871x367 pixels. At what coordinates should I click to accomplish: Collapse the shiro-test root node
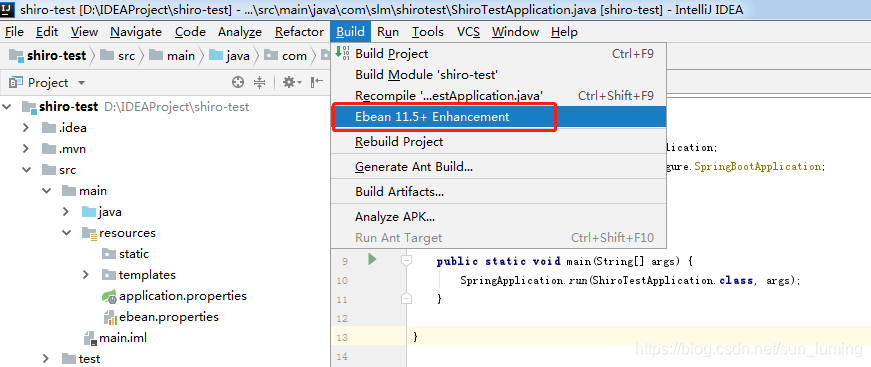[x=7, y=107]
